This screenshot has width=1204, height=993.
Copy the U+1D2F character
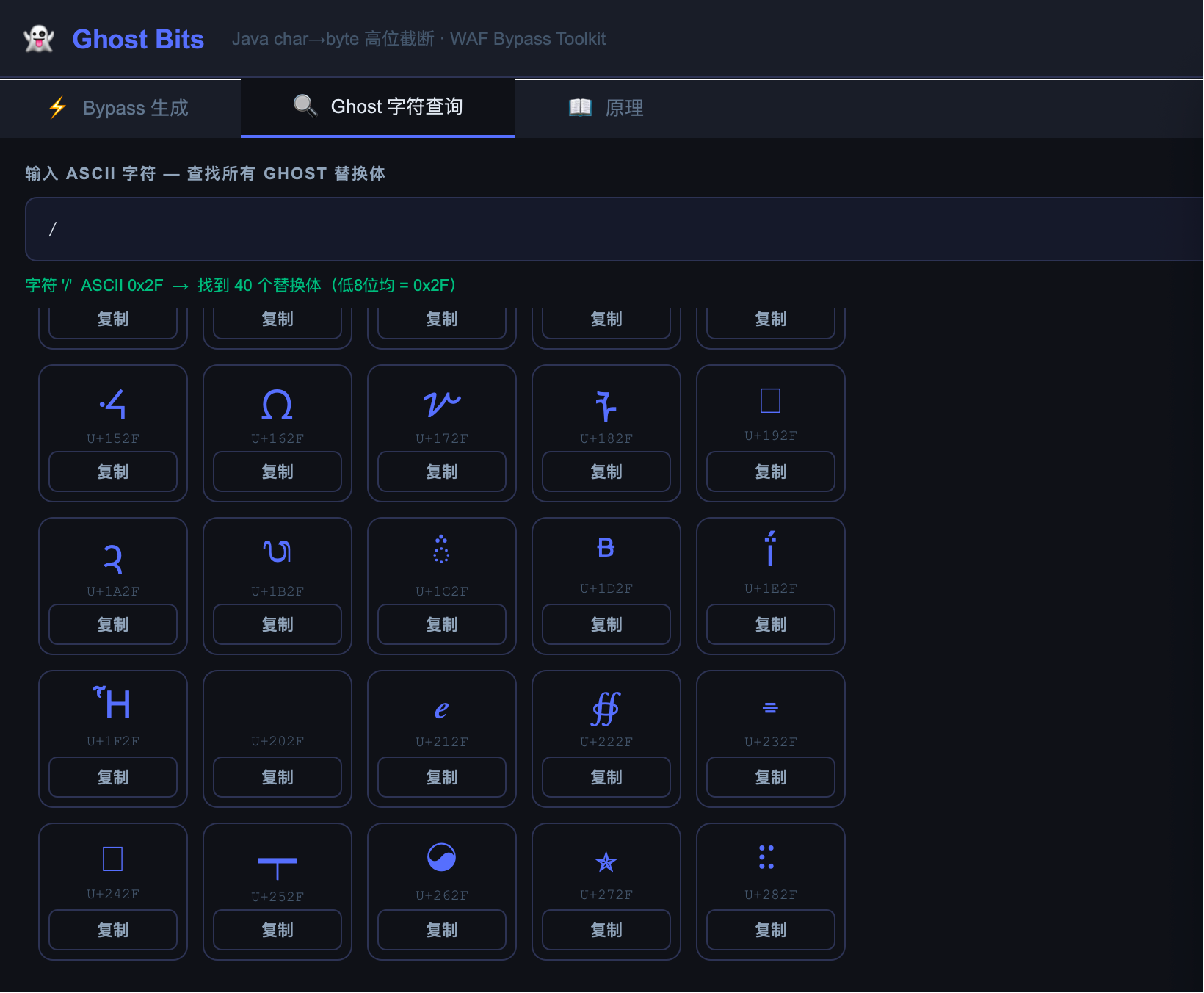coord(606,624)
